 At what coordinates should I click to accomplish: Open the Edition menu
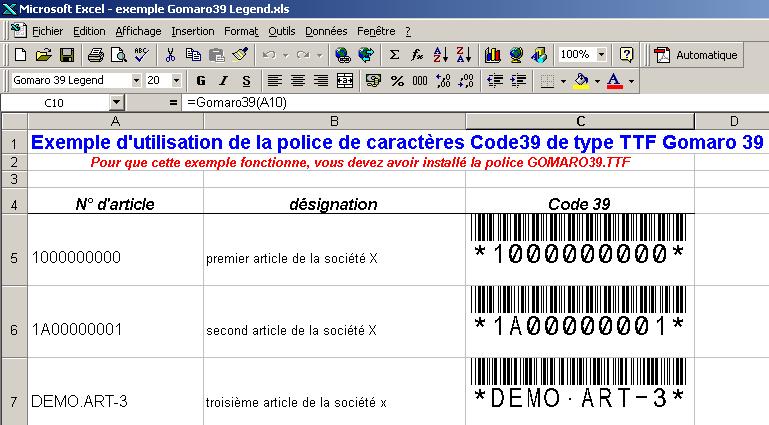tap(89, 31)
